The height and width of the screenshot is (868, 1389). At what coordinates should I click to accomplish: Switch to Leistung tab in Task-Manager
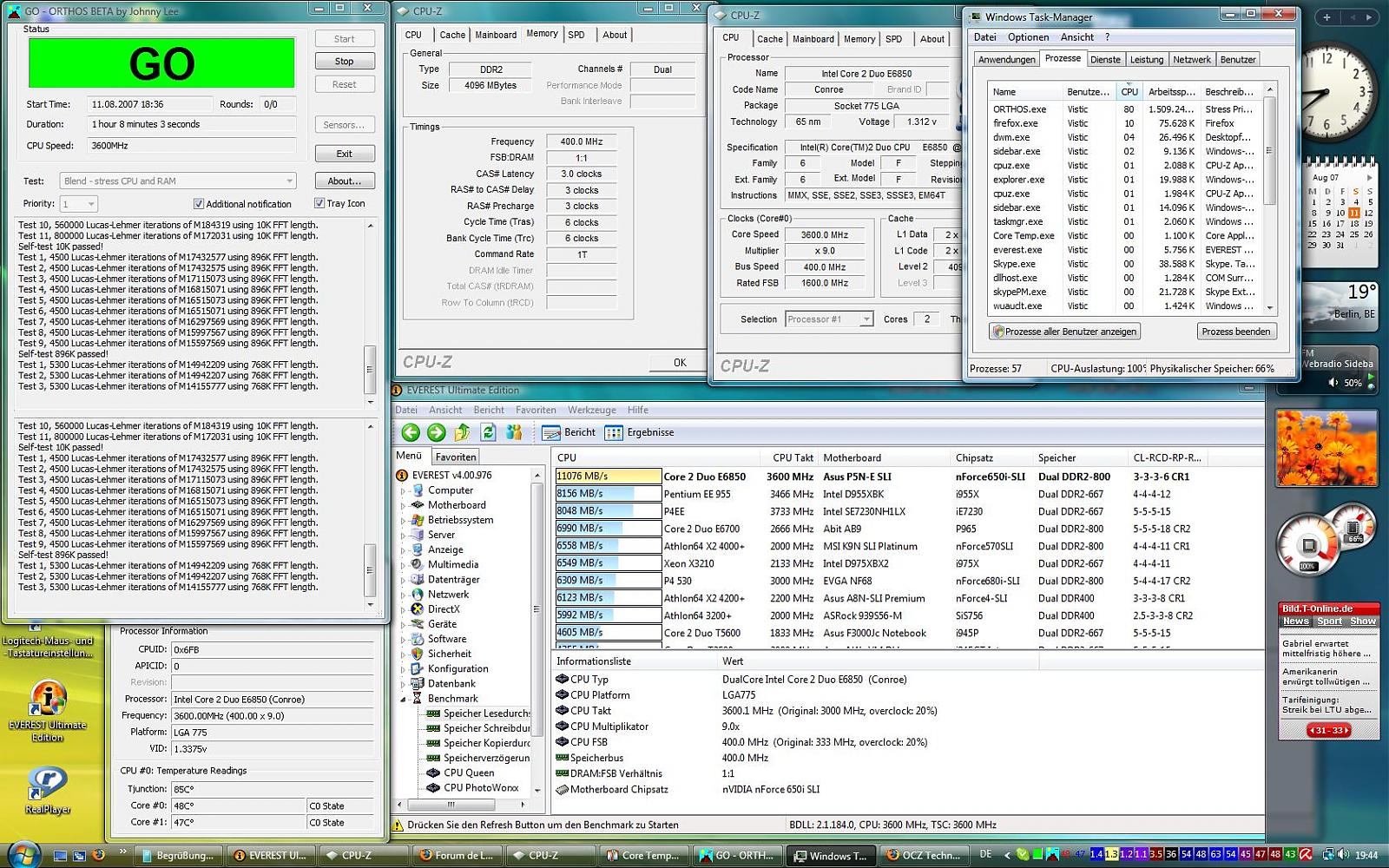click(1146, 60)
